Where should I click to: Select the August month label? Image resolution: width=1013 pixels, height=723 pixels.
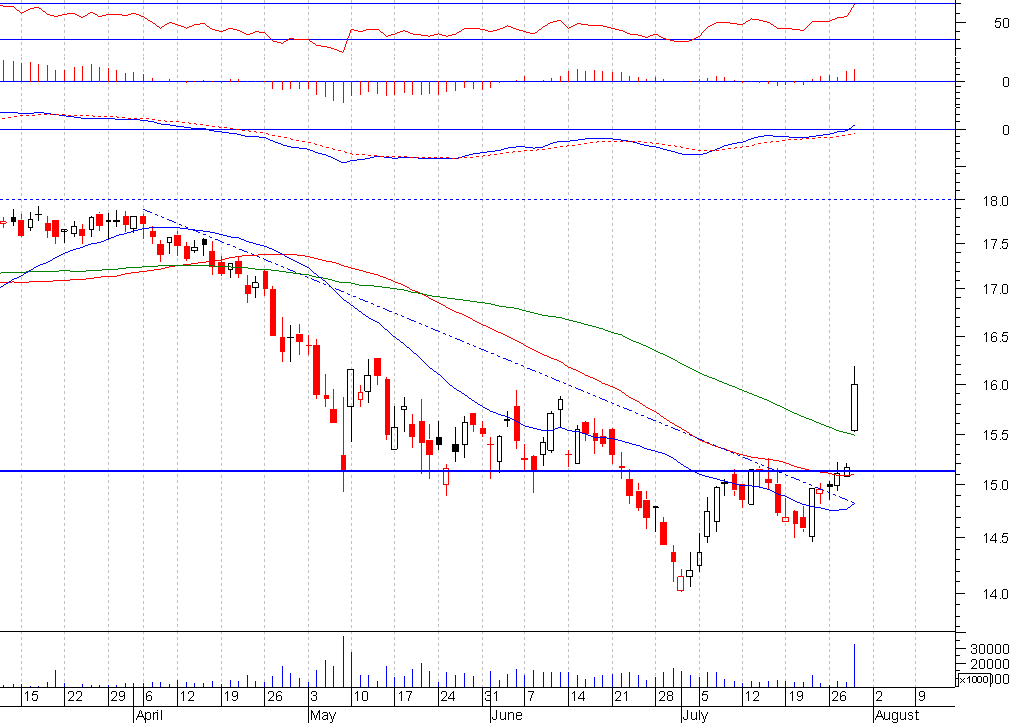[x=896, y=715]
